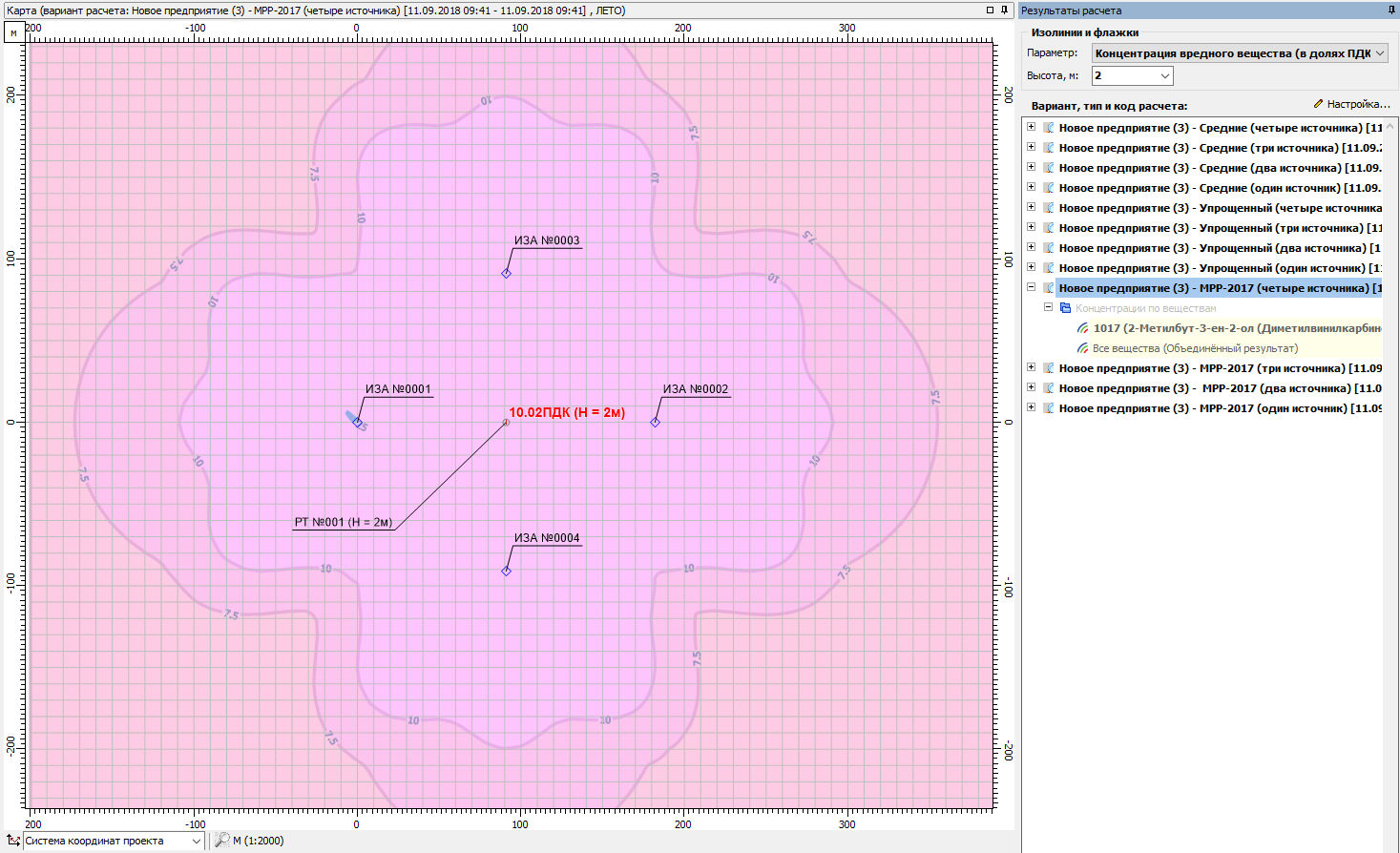Collapse the МРР-2017 (четыре источника) node
1400x853 pixels.
tap(1031, 287)
